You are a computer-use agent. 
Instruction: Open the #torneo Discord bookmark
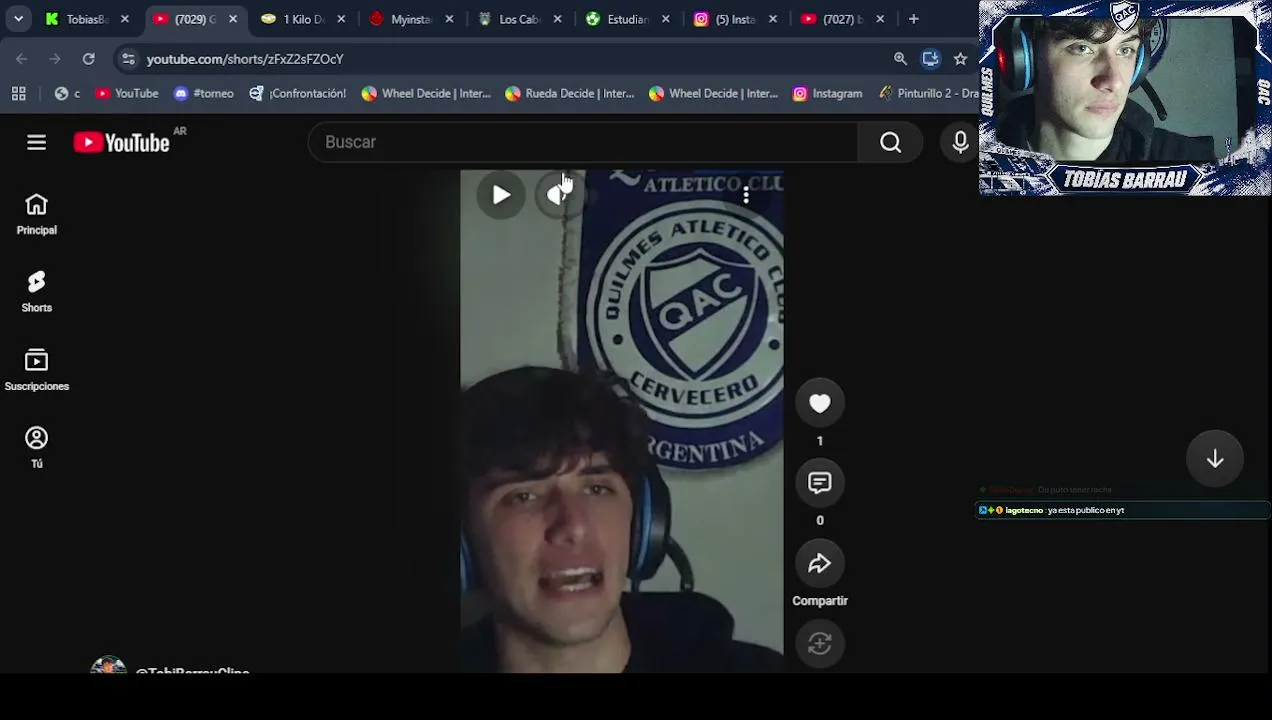pyautogui.click(x=204, y=93)
